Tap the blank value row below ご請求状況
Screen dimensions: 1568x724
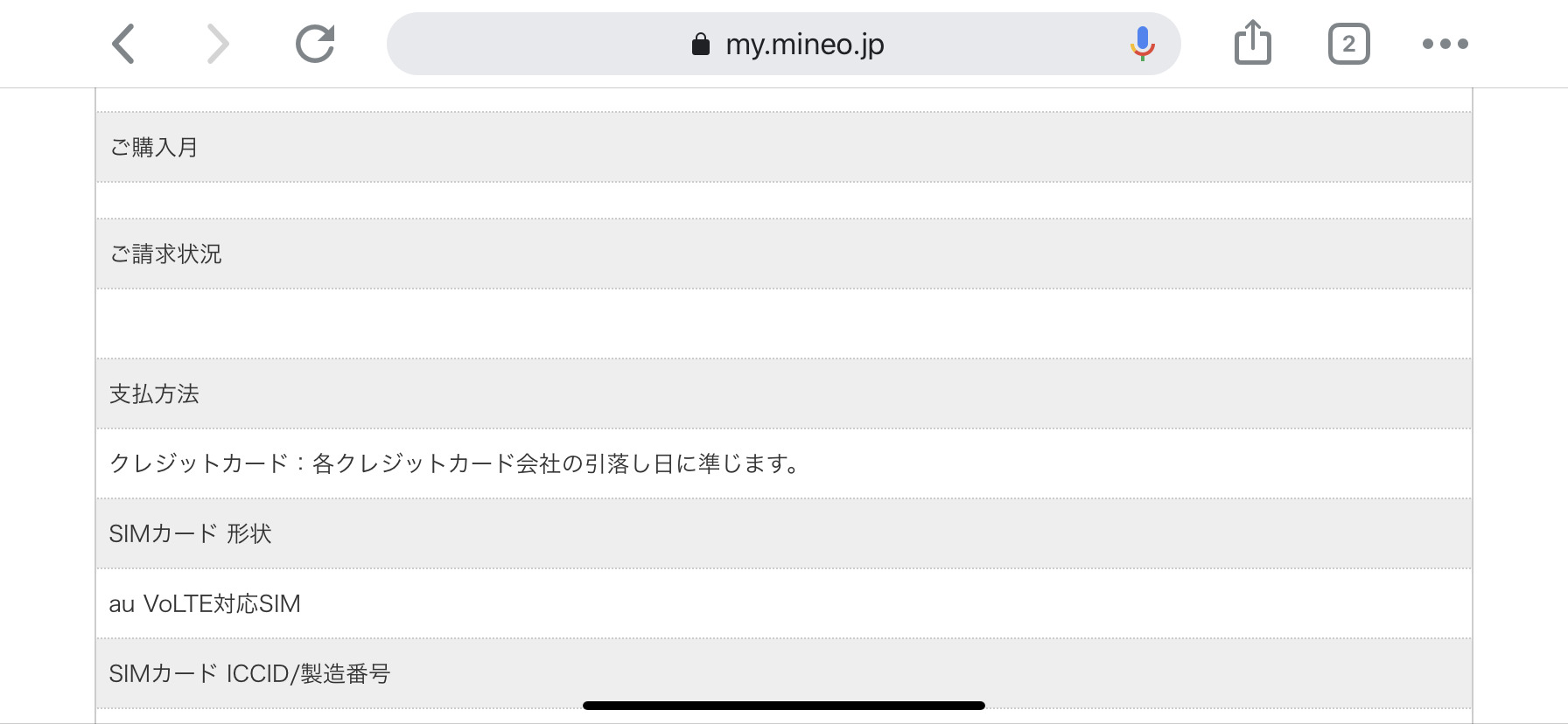click(784, 324)
